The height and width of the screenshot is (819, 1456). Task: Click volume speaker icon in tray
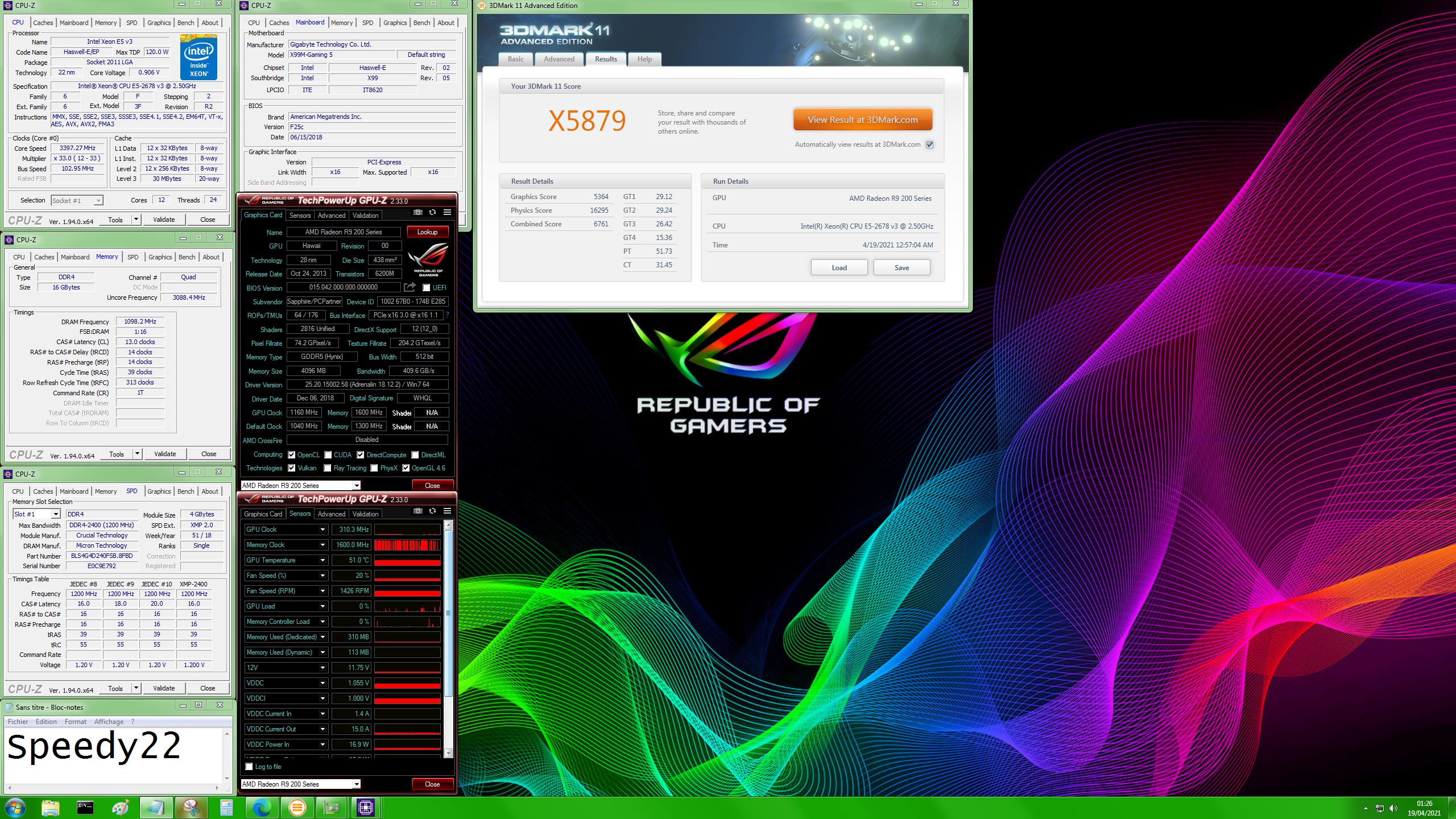[x=1393, y=808]
